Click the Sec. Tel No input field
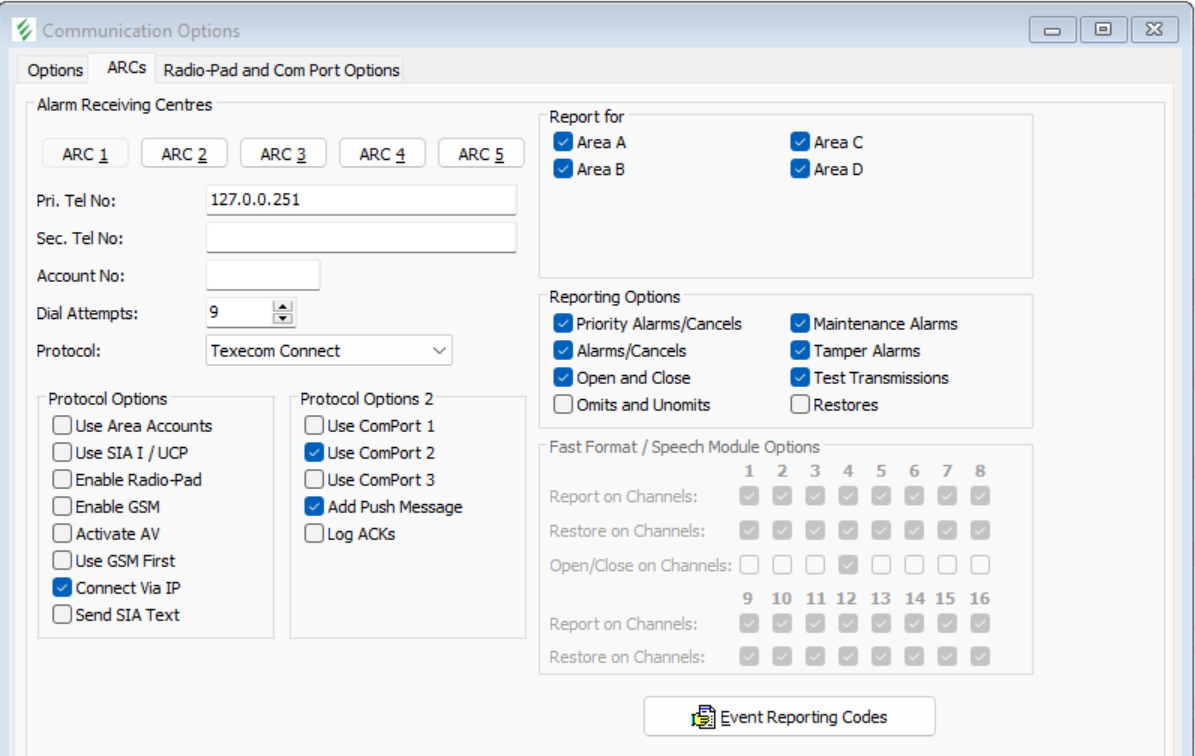 [x=360, y=238]
